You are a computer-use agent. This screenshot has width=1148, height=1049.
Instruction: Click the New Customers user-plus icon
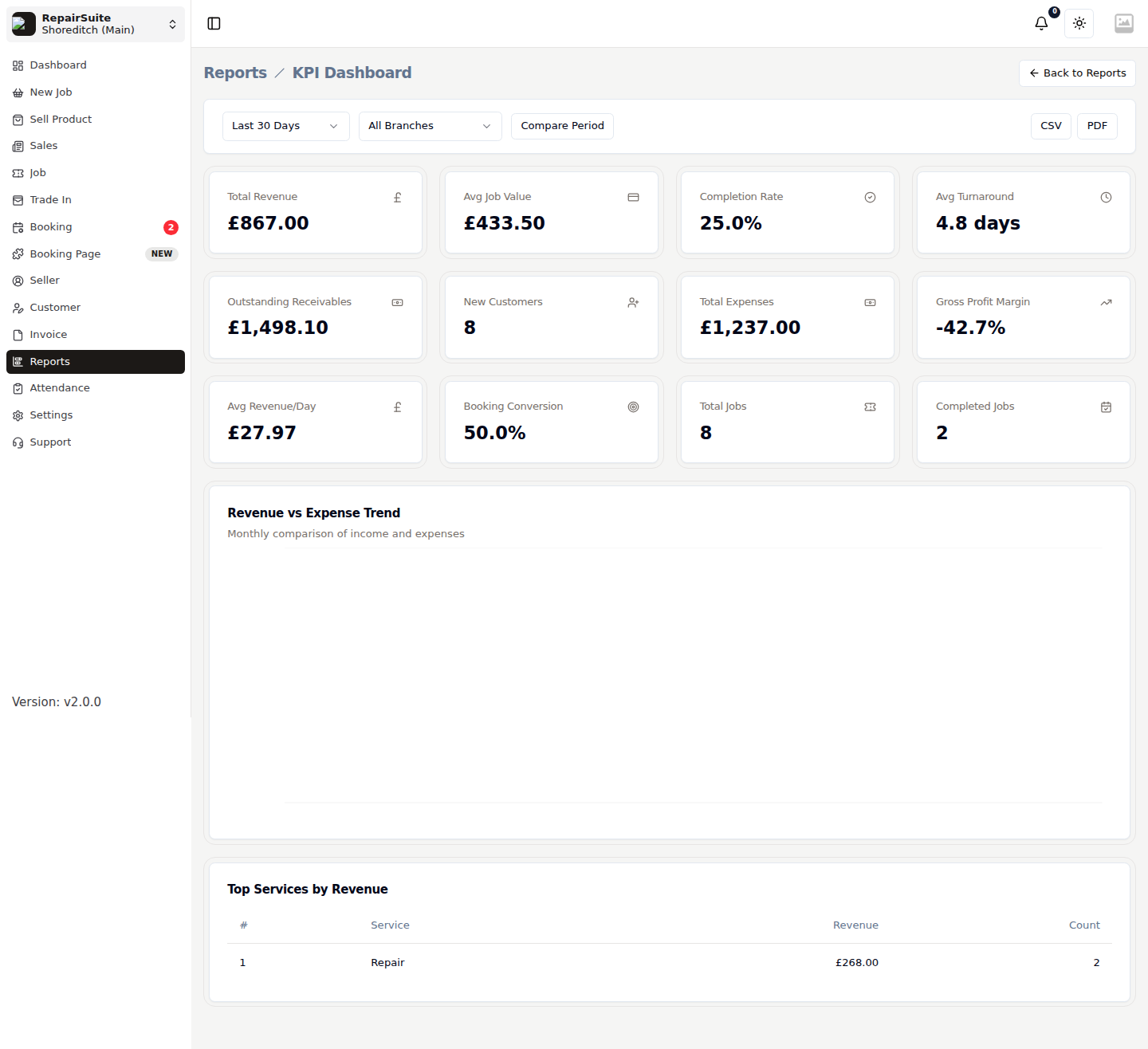tap(633, 303)
